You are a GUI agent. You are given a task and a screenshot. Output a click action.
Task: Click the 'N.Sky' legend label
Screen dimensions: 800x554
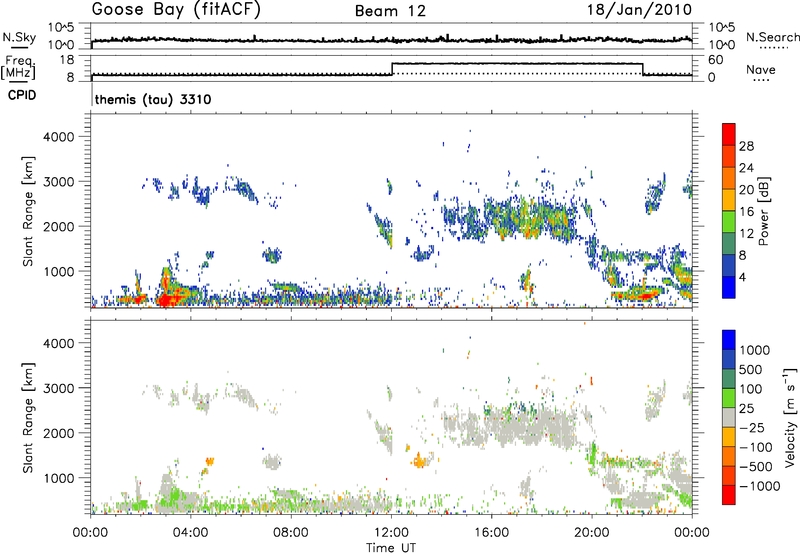tap(19, 37)
